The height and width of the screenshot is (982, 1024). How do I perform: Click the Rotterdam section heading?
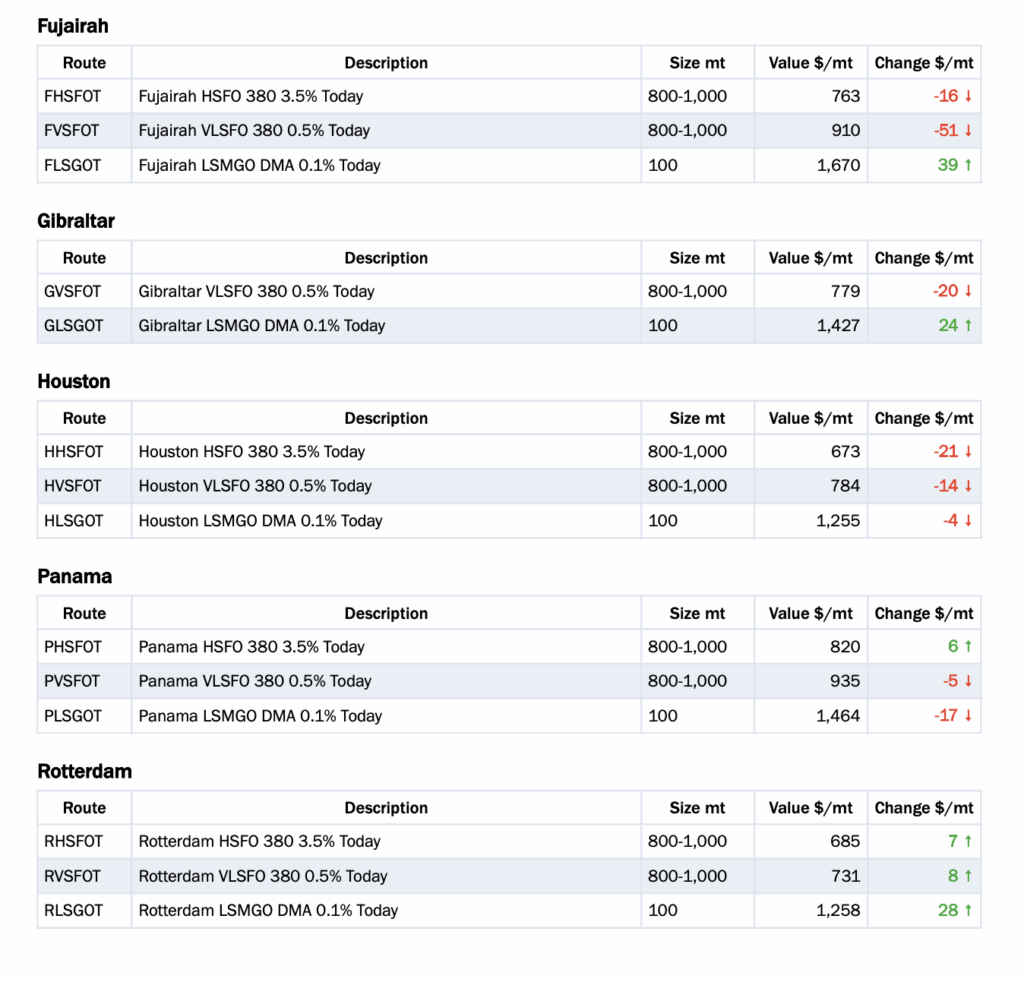pos(85,771)
